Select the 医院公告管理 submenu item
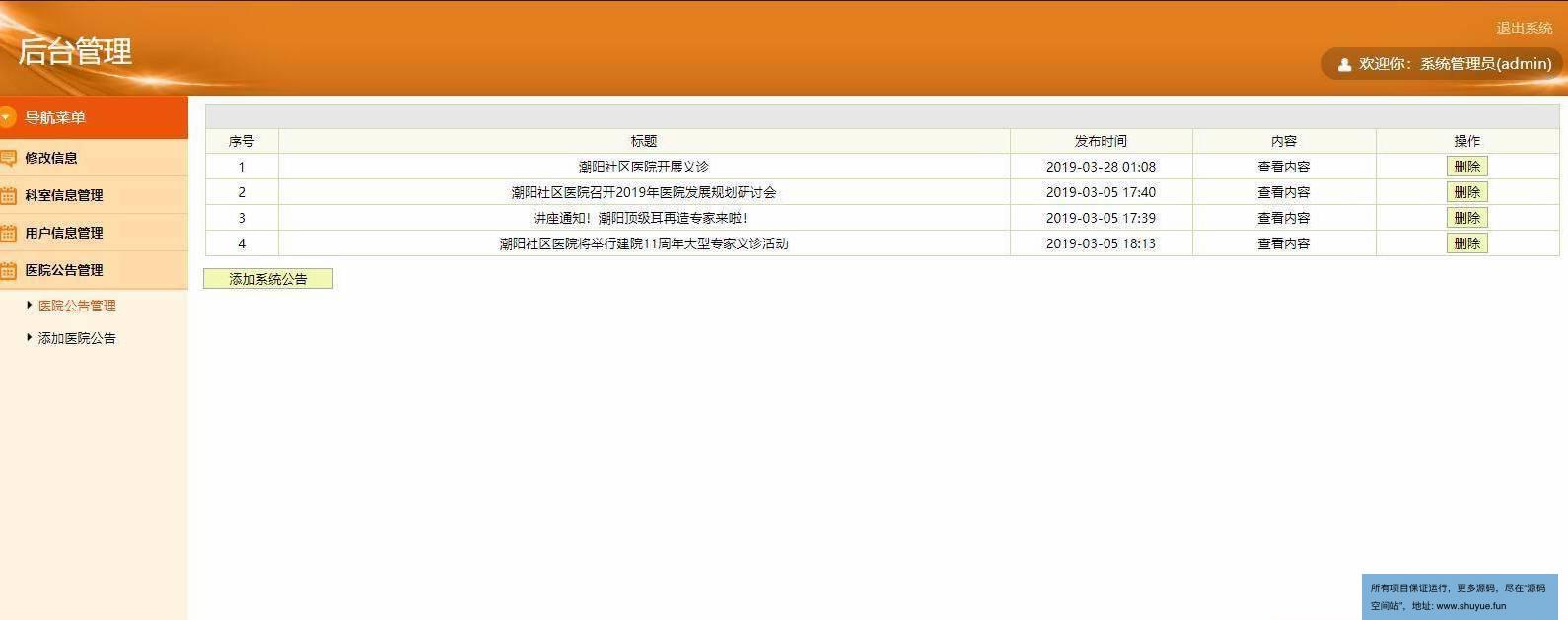Image resolution: width=1568 pixels, height=620 pixels. 77,306
